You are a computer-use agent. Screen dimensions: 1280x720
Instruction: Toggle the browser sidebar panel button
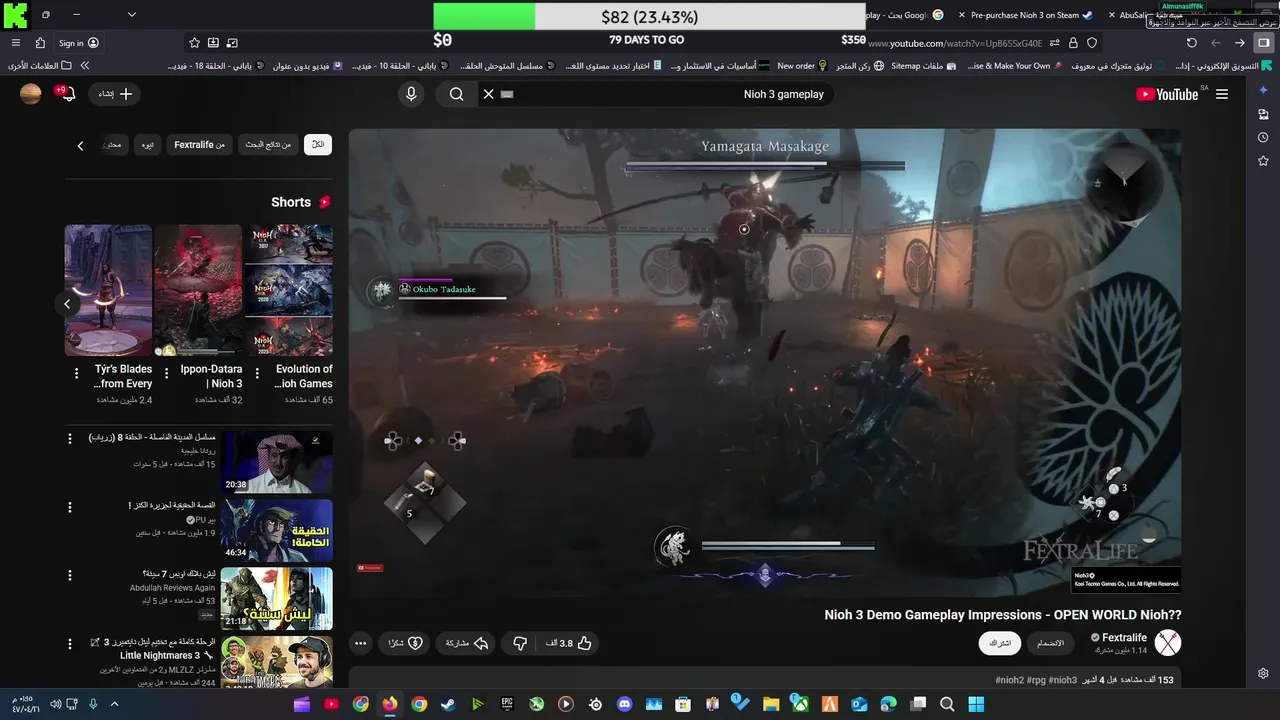[x=1264, y=43]
